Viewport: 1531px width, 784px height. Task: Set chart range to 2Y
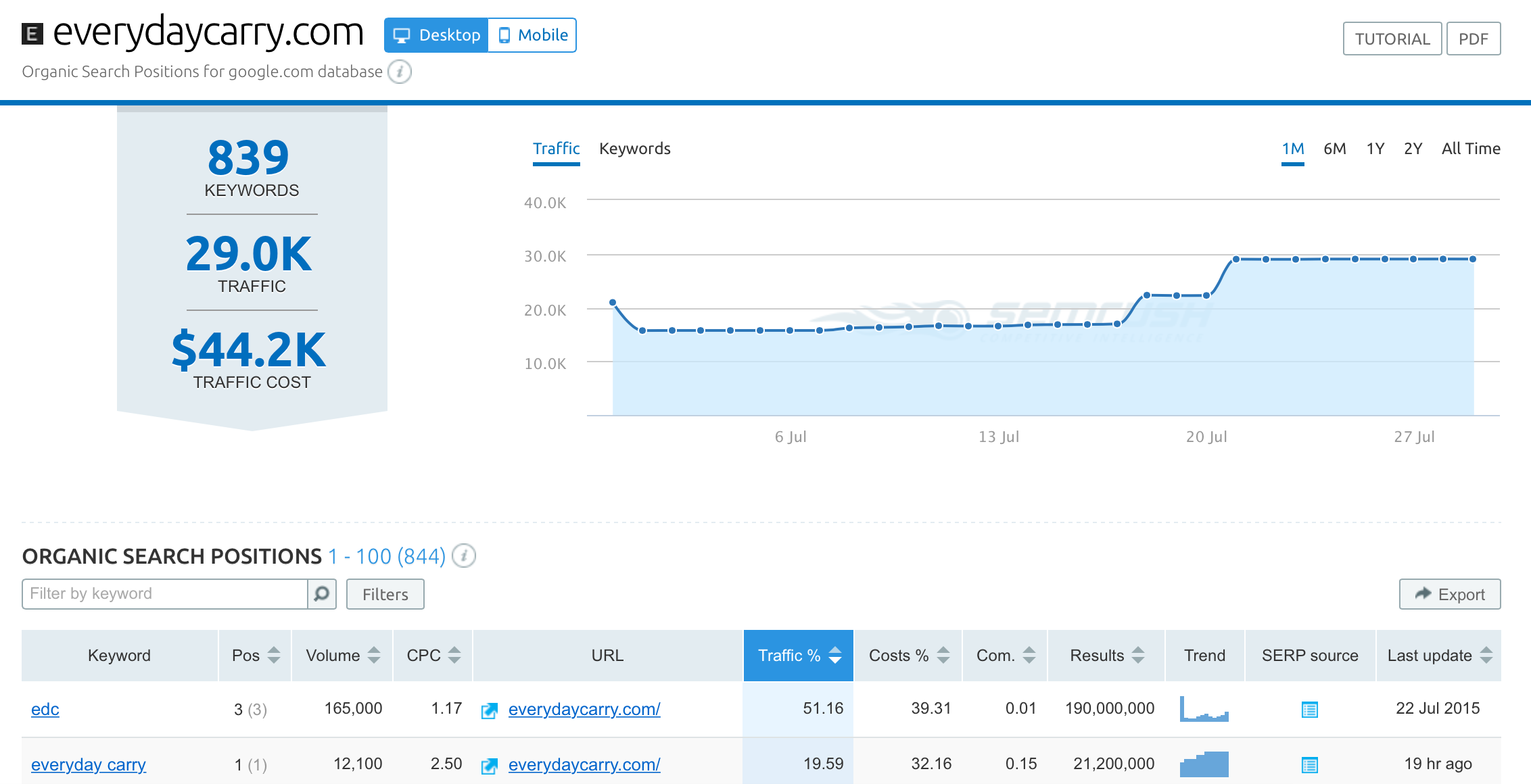[1413, 149]
